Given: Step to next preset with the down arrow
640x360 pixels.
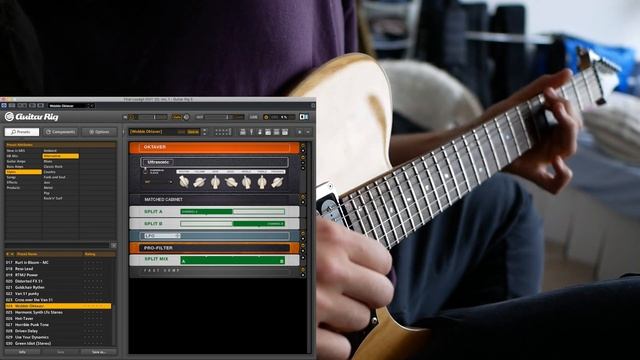Looking at the screenshot, I should pos(204,134).
